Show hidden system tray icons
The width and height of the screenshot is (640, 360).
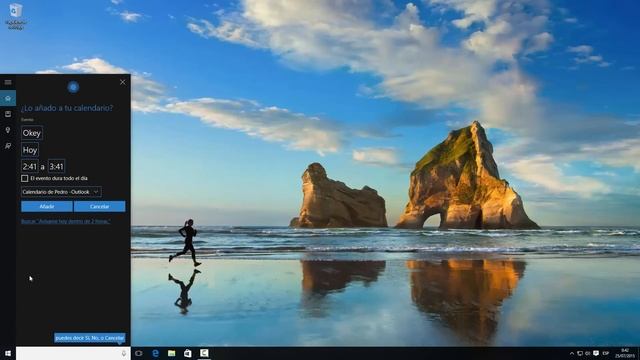pos(571,353)
